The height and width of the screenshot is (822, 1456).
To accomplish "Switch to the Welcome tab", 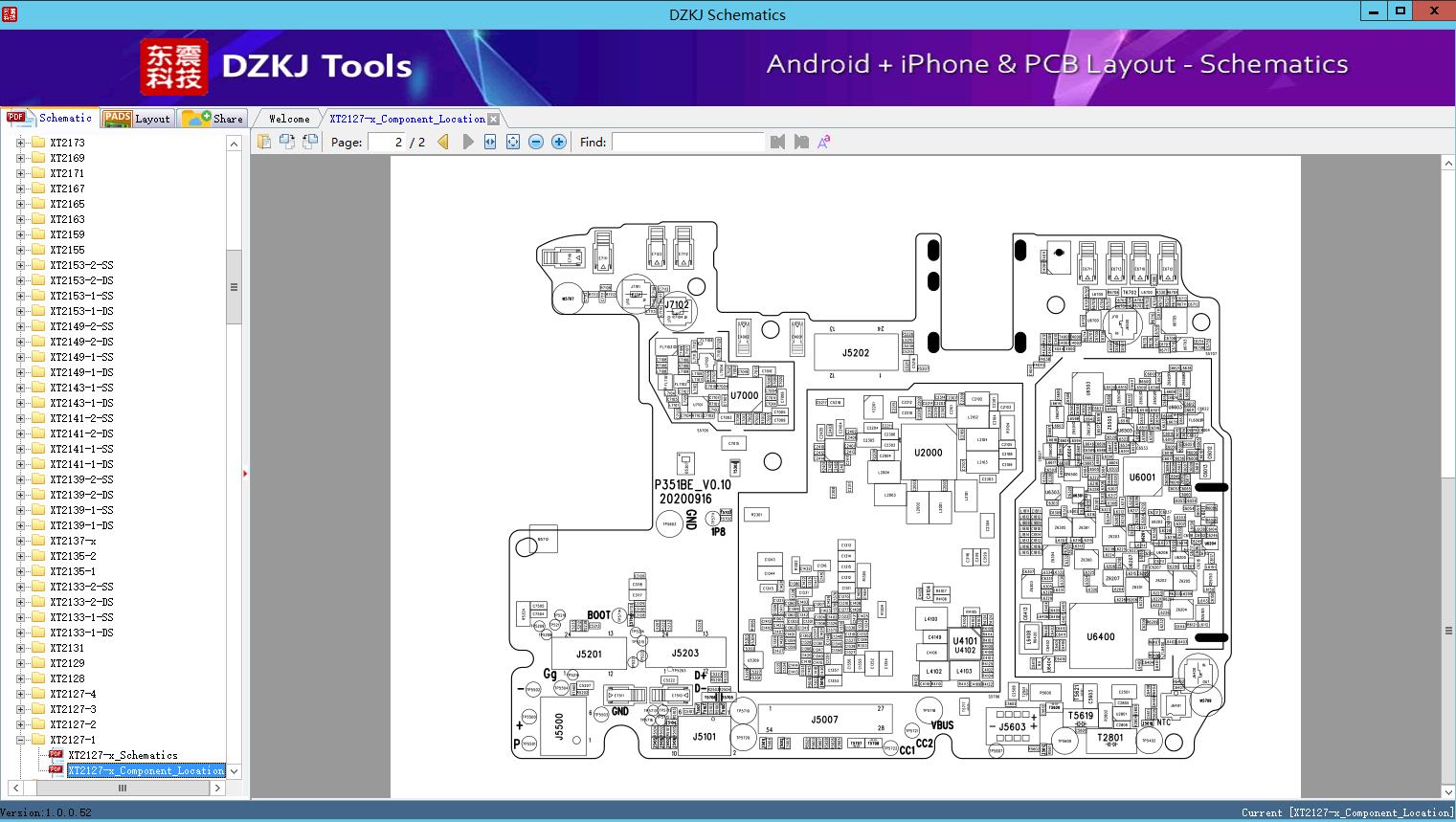I will click(289, 119).
